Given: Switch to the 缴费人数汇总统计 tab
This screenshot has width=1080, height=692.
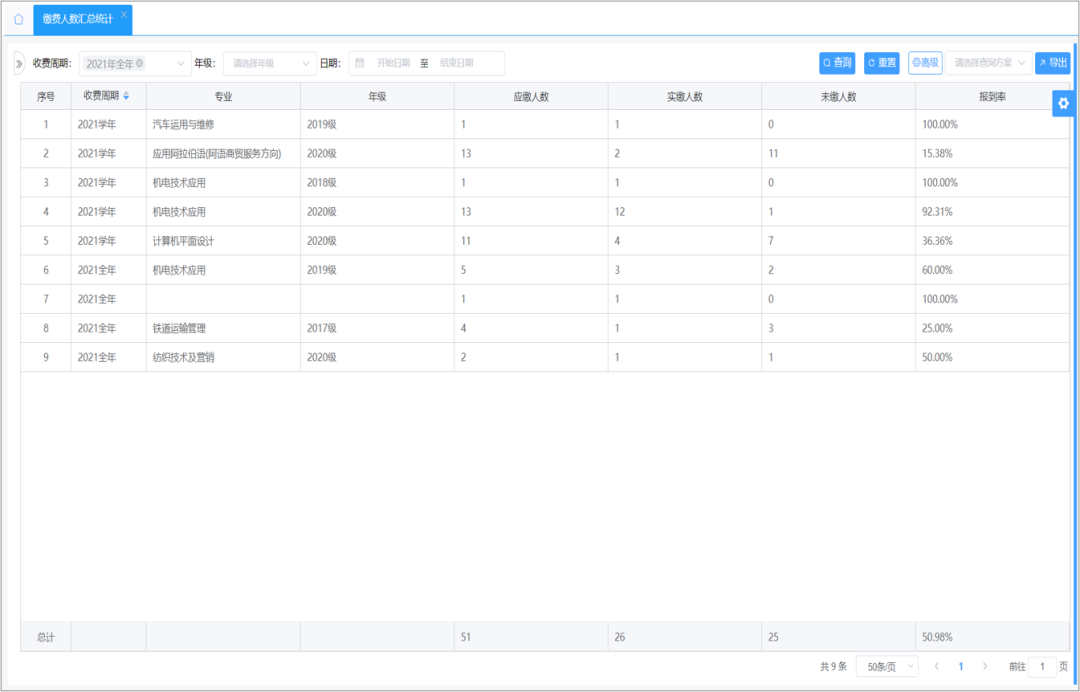Looking at the screenshot, I should pyautogui.click(x=77, y=19).
